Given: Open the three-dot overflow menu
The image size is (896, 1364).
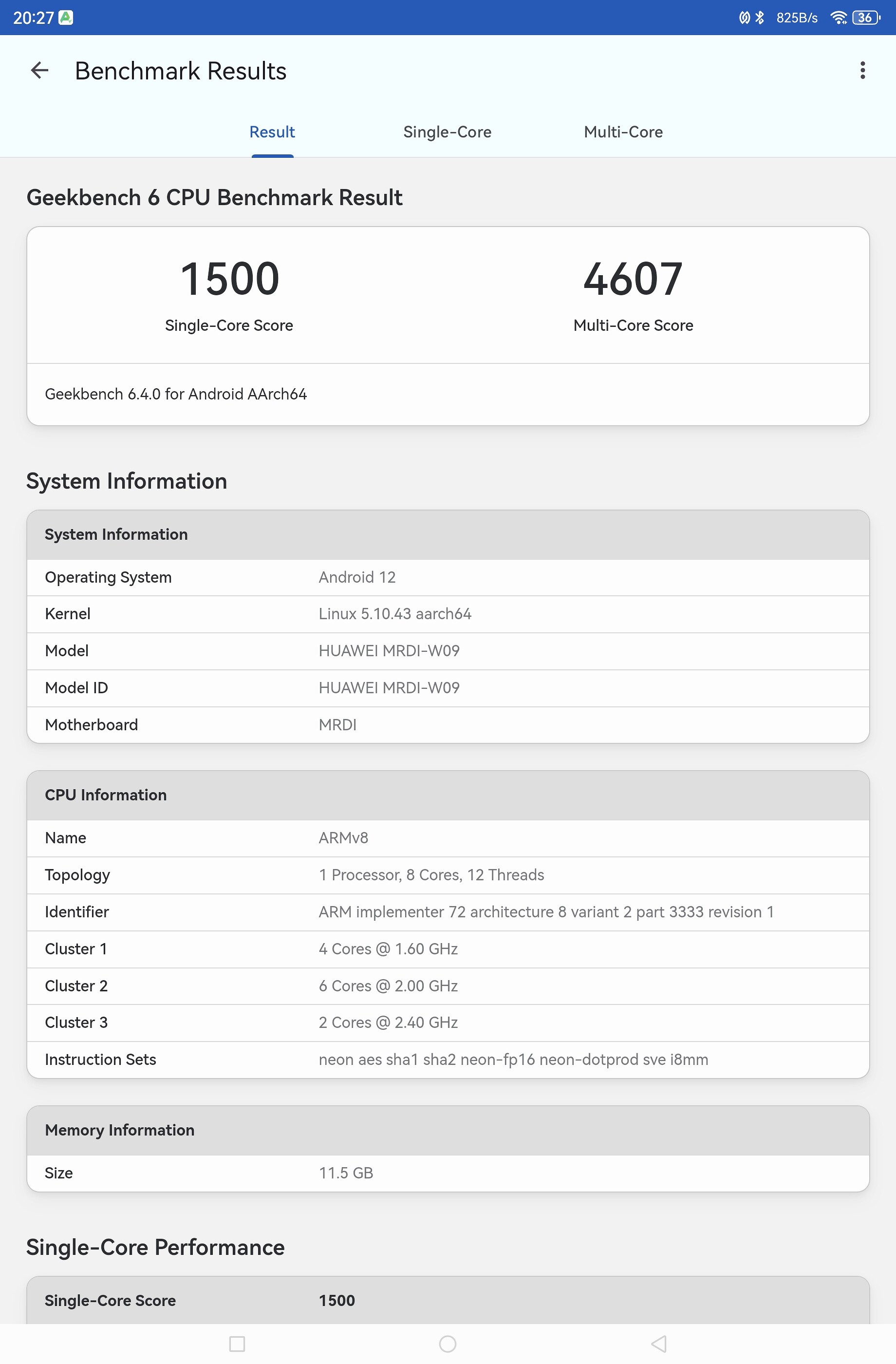Looking at the screenshot, I should click(x=862, y=71).
